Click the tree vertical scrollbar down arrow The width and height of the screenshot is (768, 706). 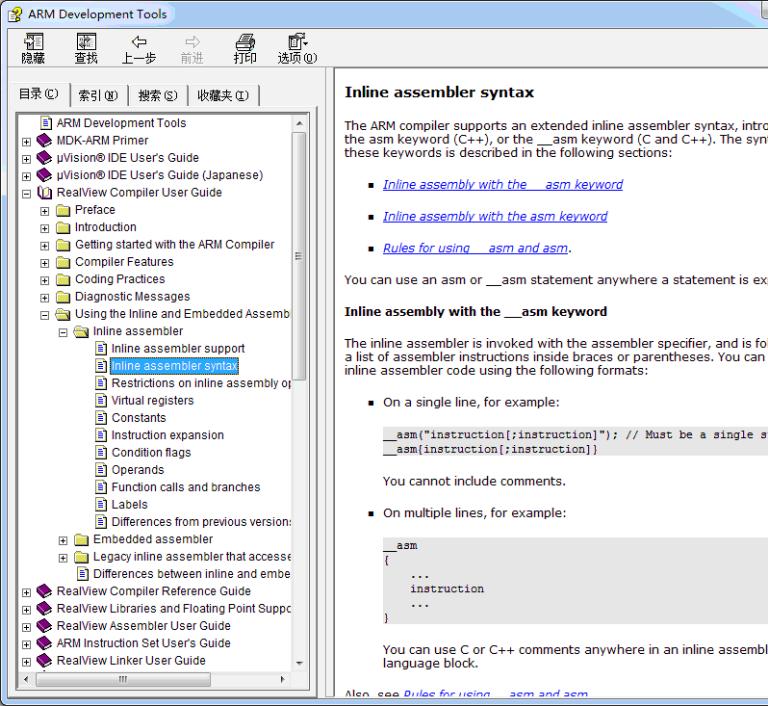click(299, 663)
